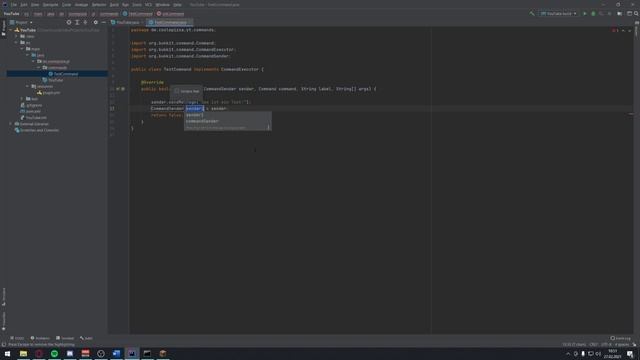This screenshot has width=640, height=360.
Task: Hide the Project tool window
Action: (103, 22)
